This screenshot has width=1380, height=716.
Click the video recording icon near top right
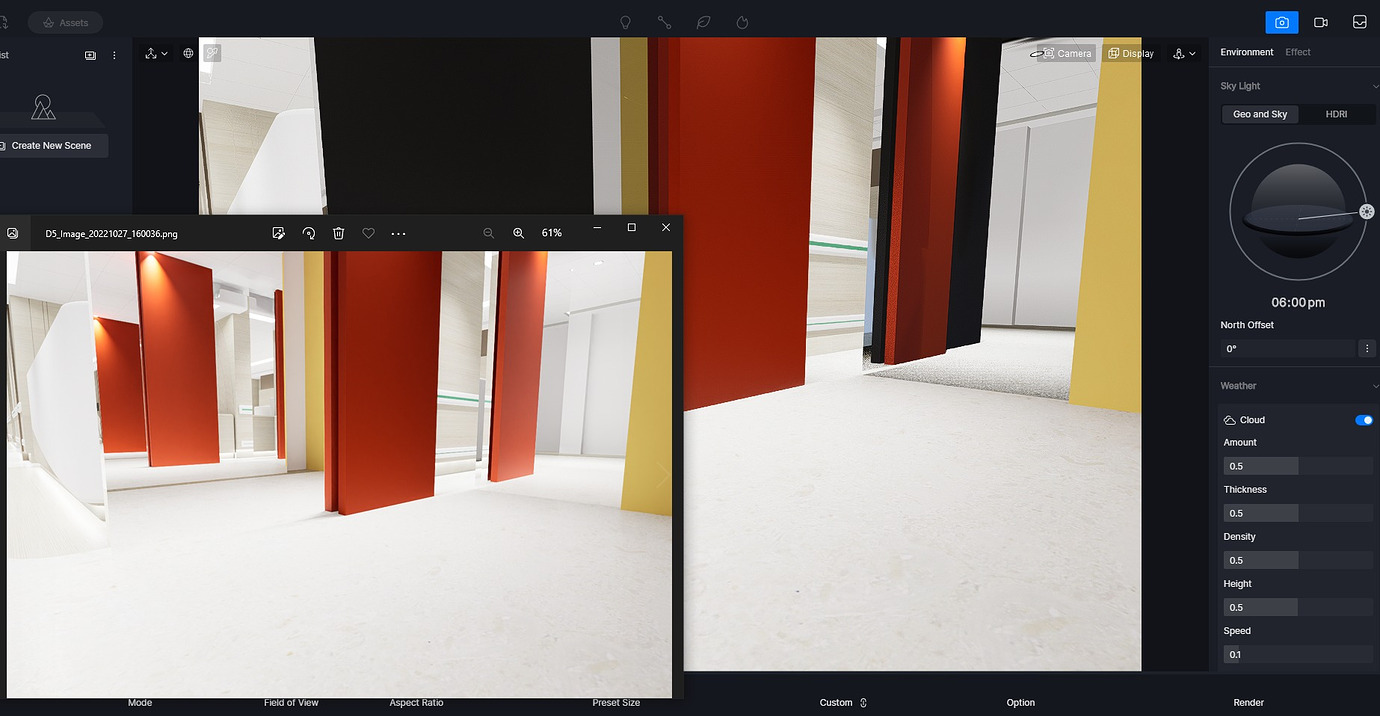coord(1320,21)
